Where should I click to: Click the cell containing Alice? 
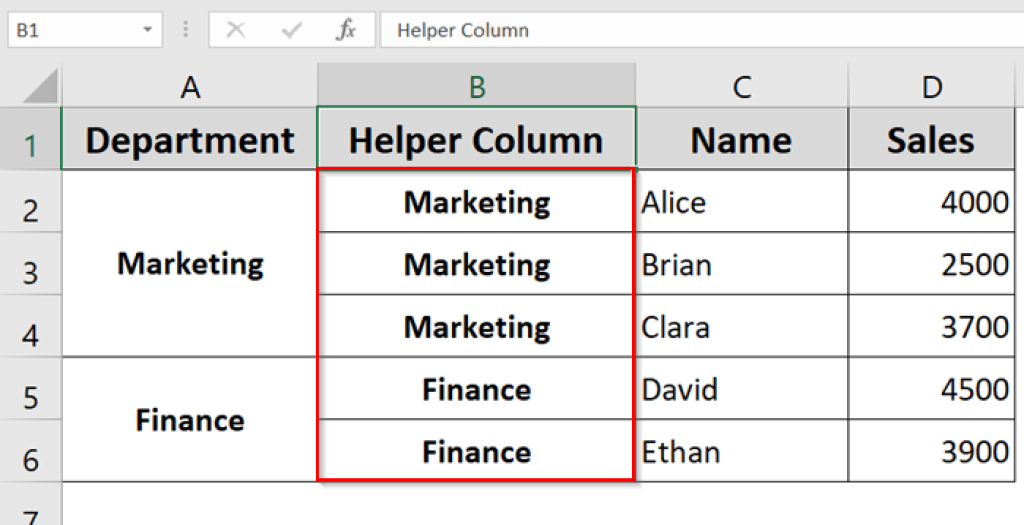741,203
